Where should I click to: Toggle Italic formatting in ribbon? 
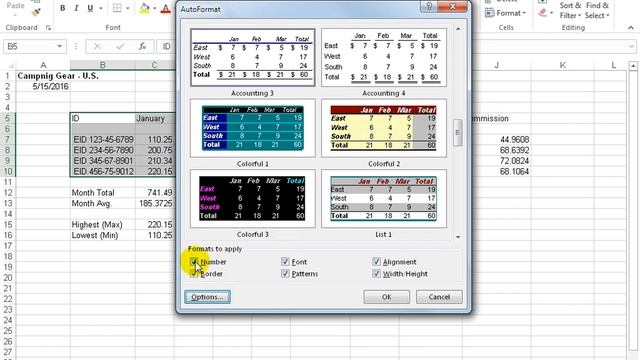click(x=76, y=8)
